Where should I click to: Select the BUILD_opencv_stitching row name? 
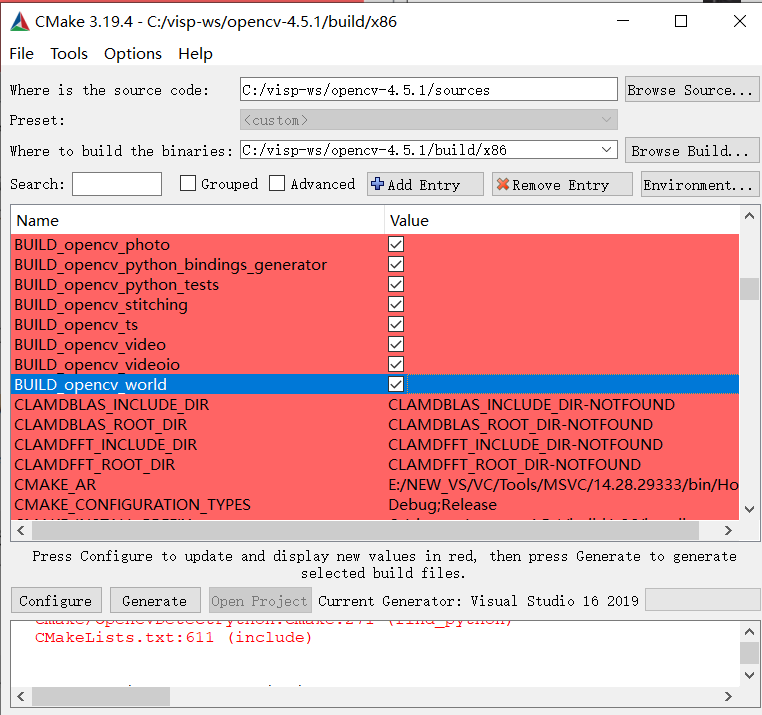coord(101,304)
